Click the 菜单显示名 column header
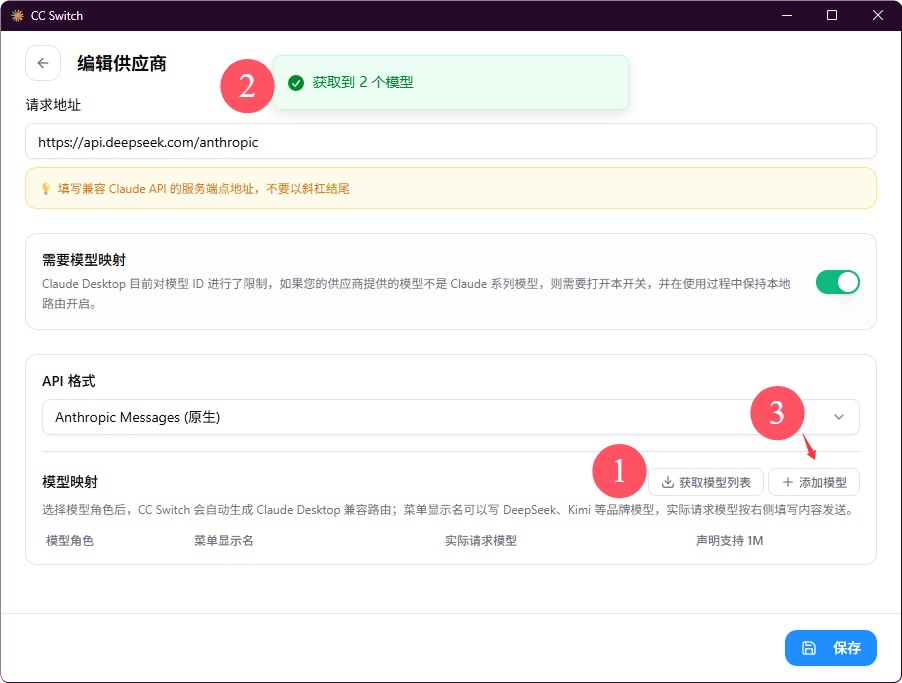The height and width of the screenshot is (683, 902). tap(224, 541)
